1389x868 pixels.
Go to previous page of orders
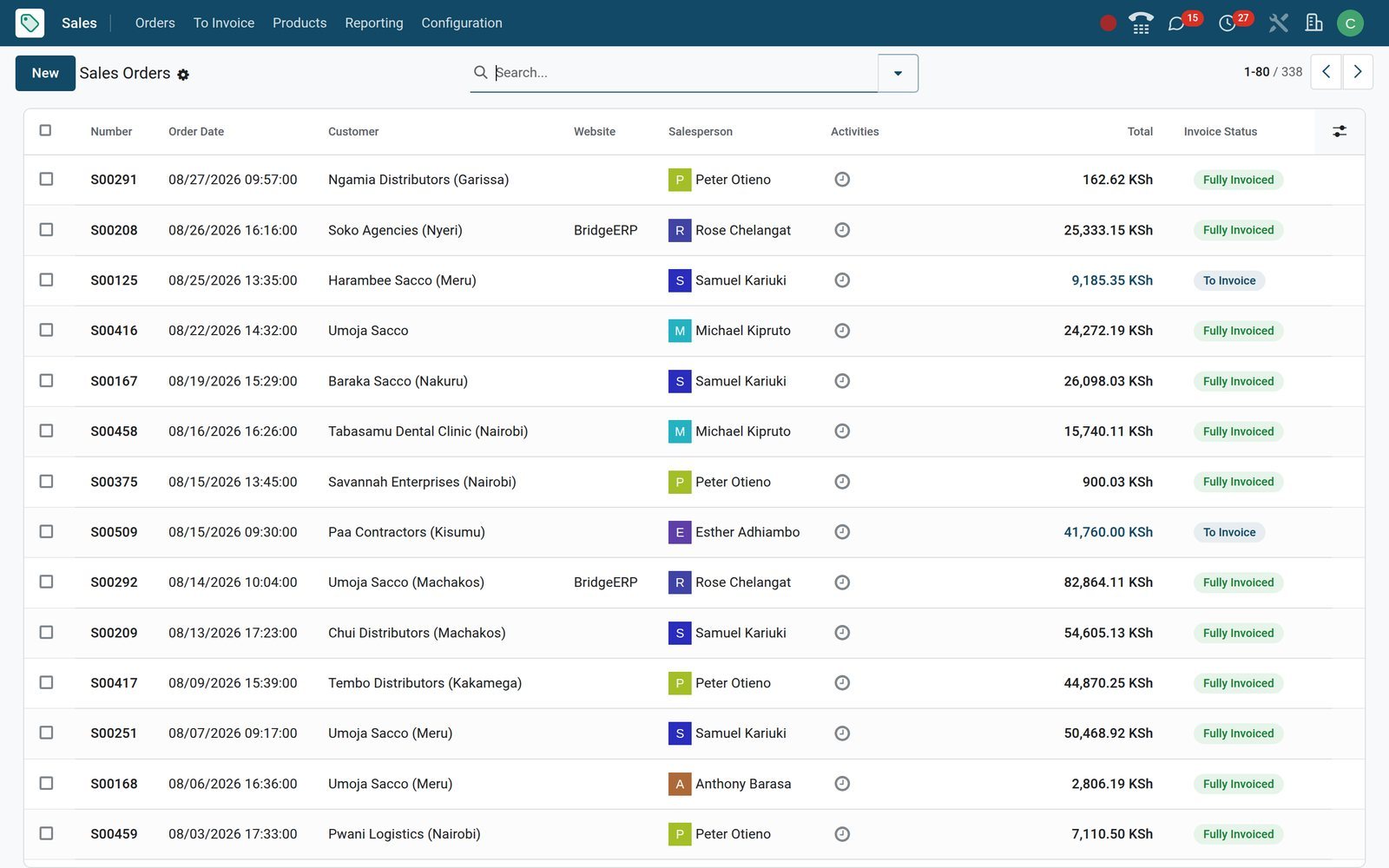pos(1326,72)
